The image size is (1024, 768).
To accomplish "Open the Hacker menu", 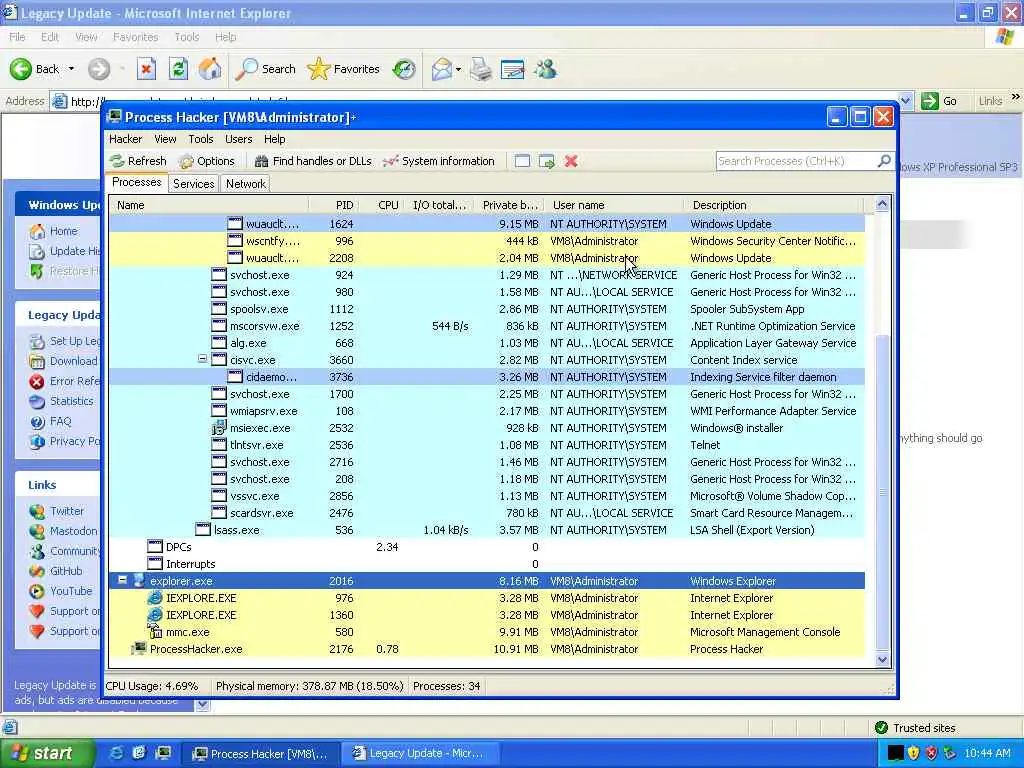I will tap(125, 139).
